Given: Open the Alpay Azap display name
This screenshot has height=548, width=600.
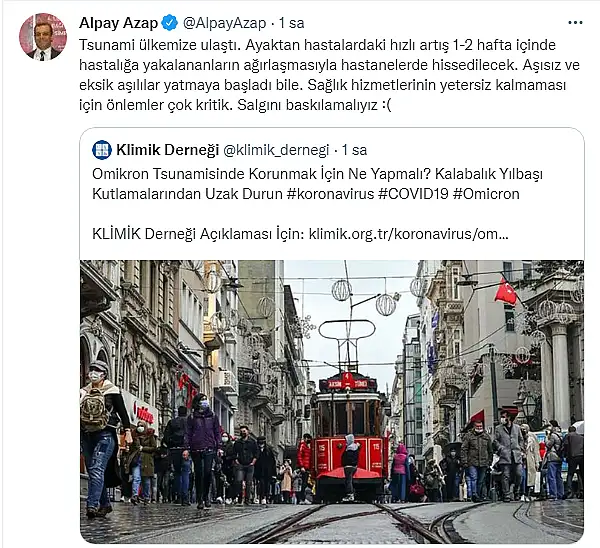Looking at the screenshot, I should coord(118,23).
